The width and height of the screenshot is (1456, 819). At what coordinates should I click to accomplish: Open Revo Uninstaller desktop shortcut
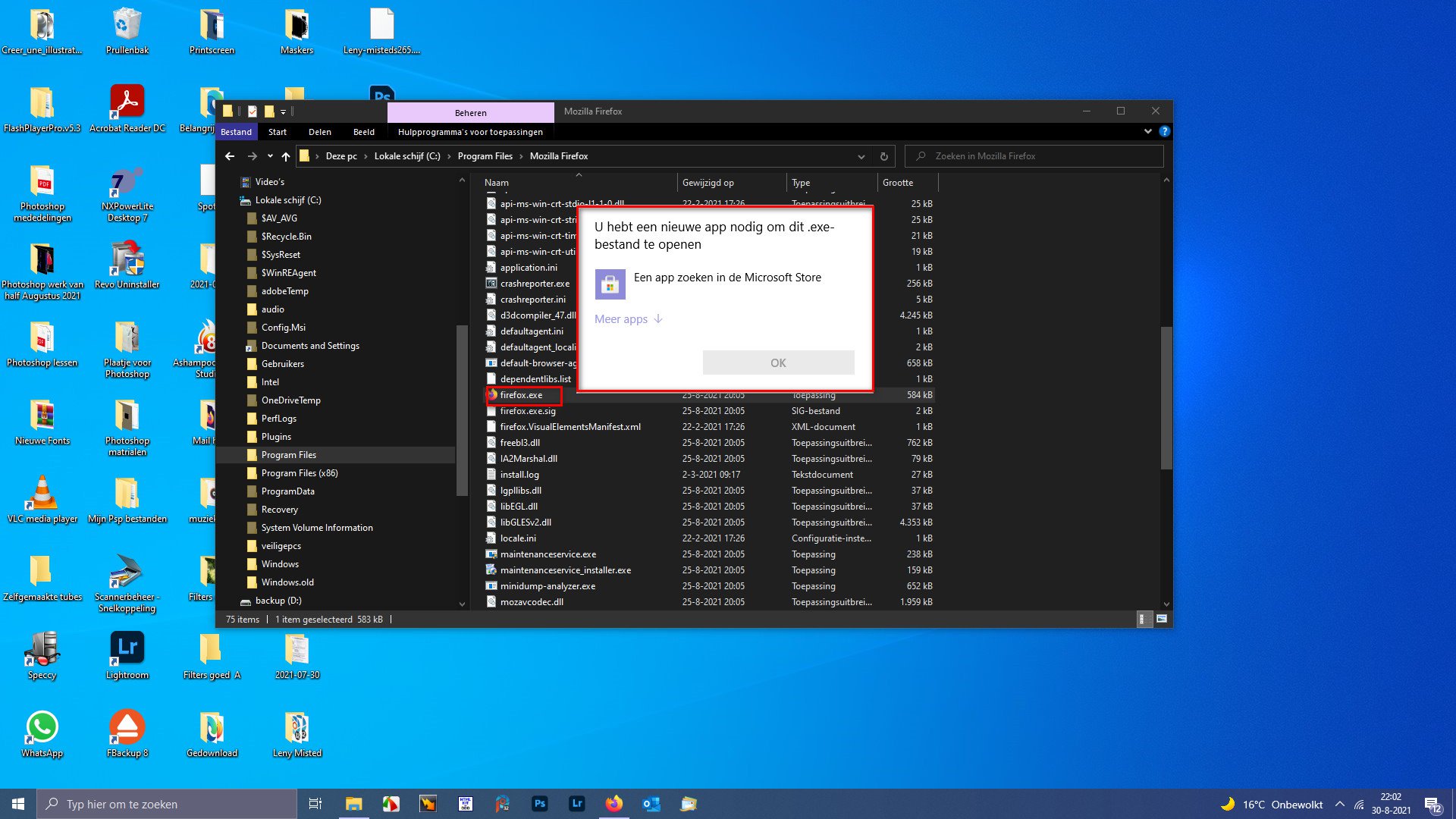pyautogui.click(x=127, y=265)
